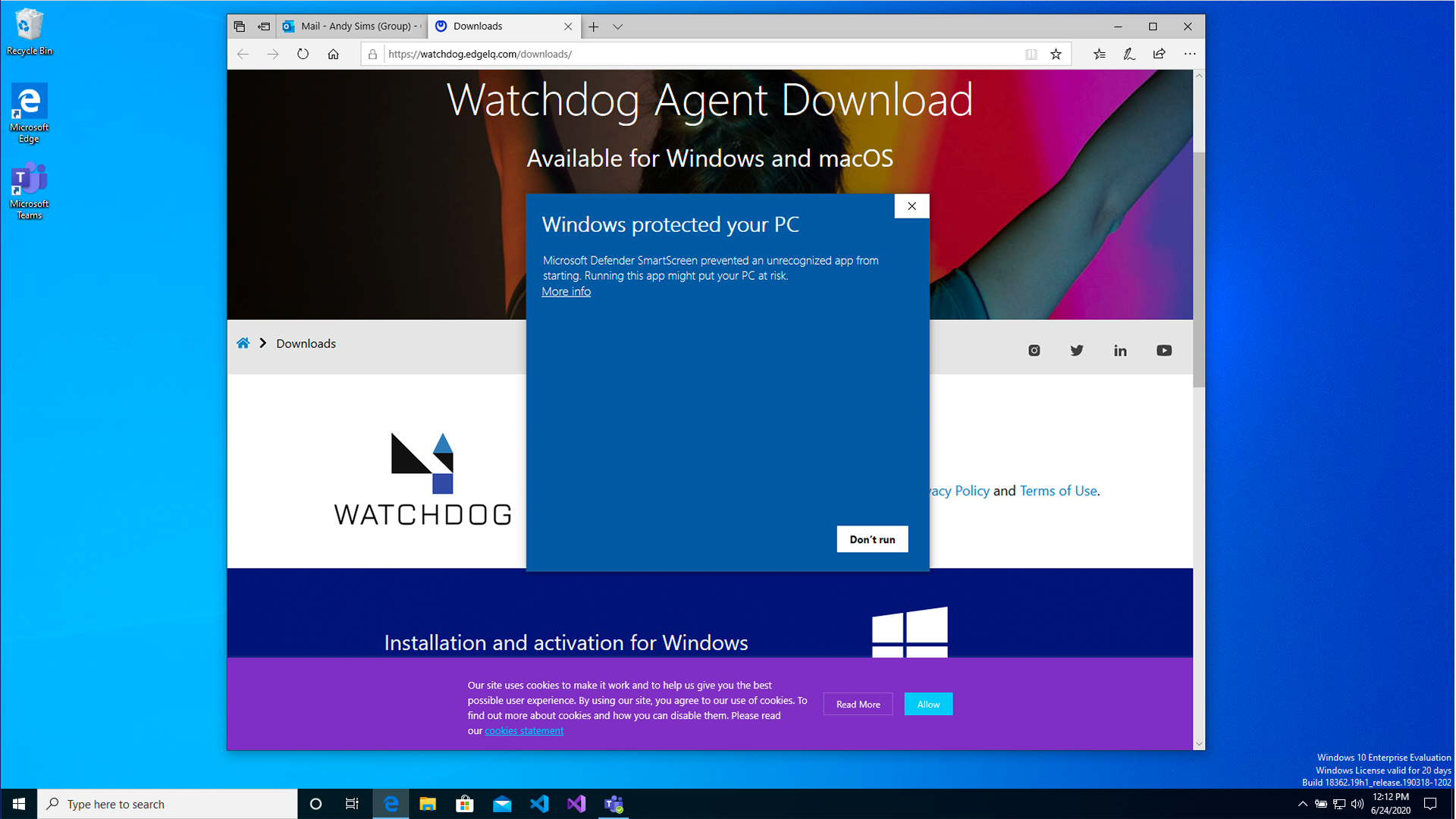Screen dimensions: 1456x819
Task: Open Watchdog Instagram link
Action: [1034, 350]
